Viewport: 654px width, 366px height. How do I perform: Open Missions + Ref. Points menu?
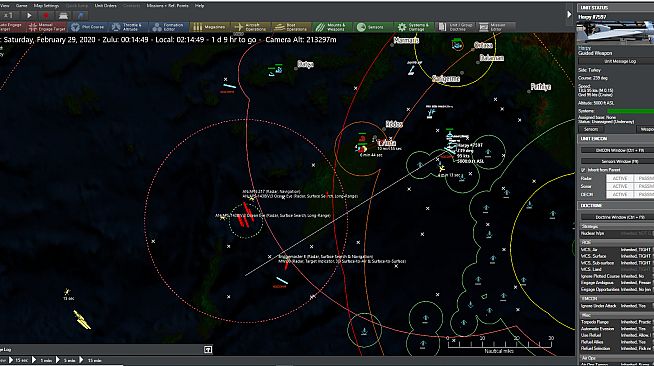167,6
